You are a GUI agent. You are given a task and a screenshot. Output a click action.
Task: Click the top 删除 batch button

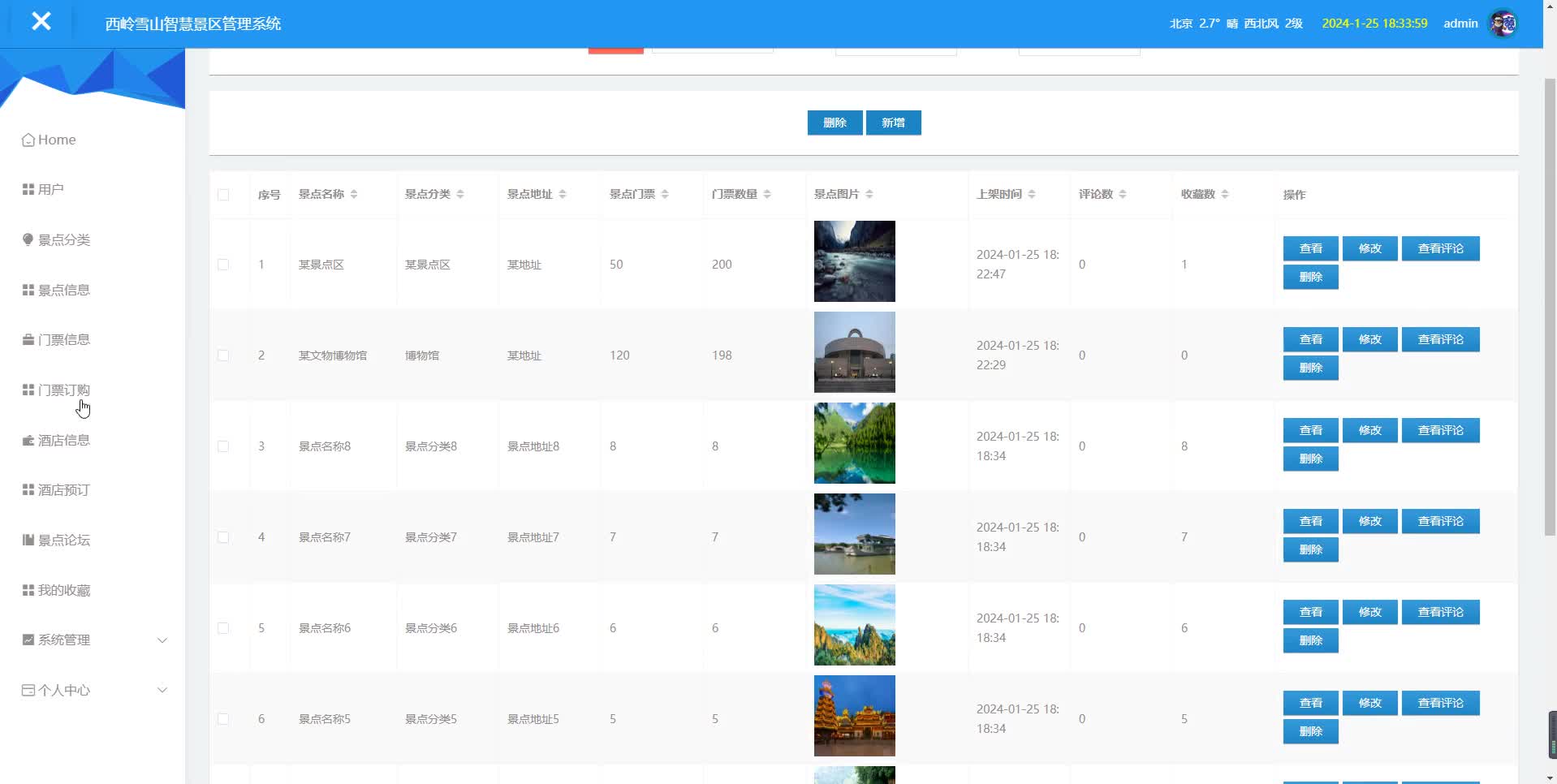point(835,123)
